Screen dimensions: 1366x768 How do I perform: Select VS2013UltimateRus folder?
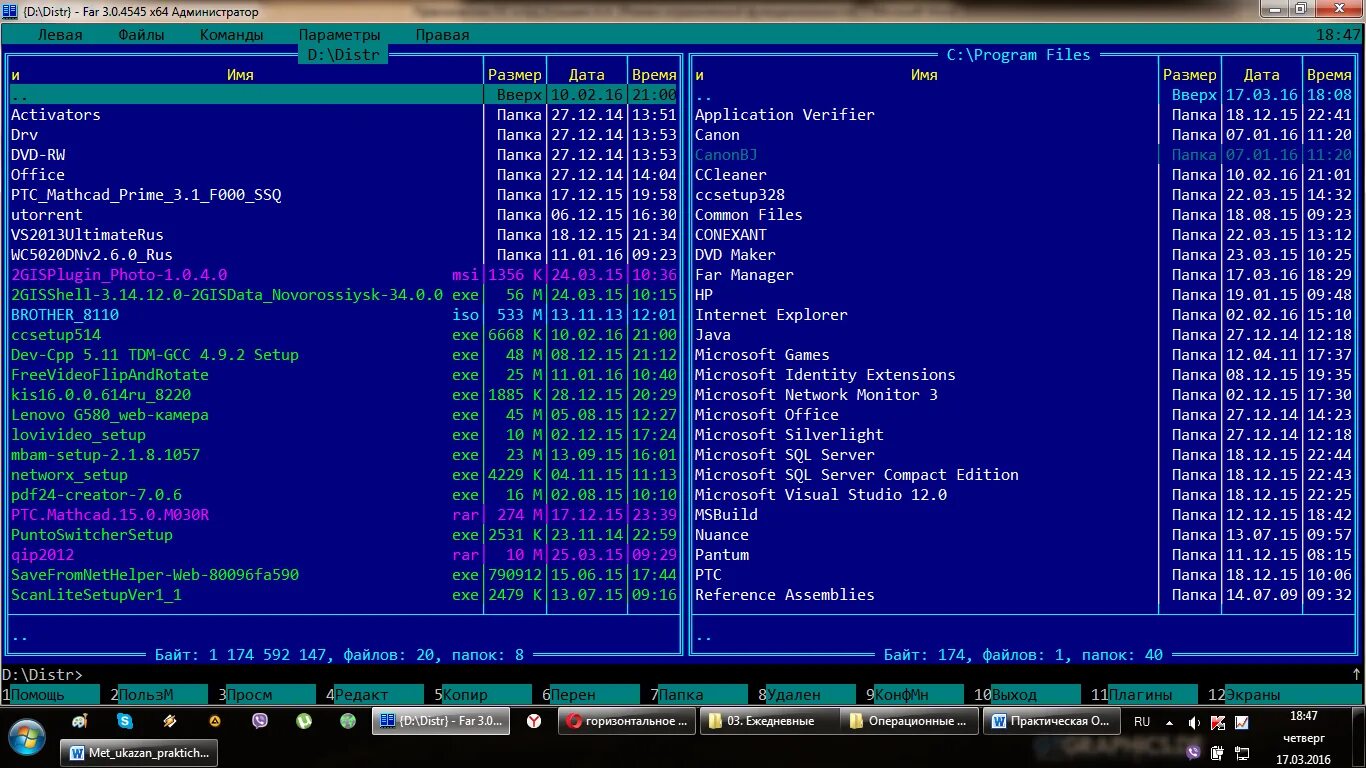coord(87,235)
